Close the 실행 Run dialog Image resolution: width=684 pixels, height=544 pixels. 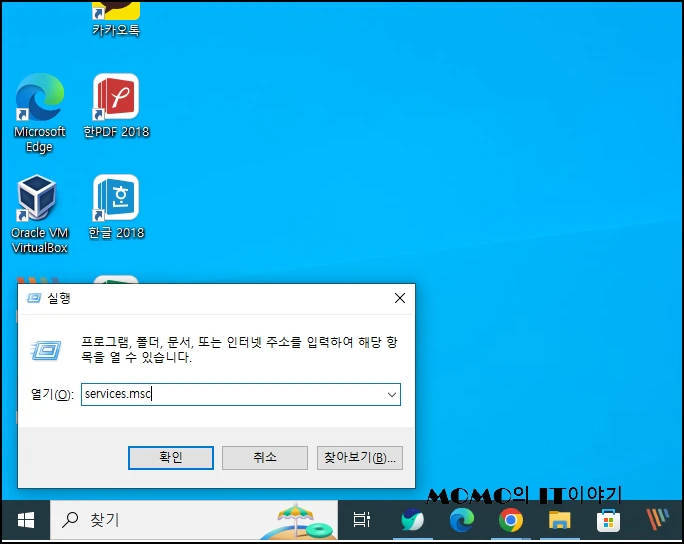pos(400,298)
